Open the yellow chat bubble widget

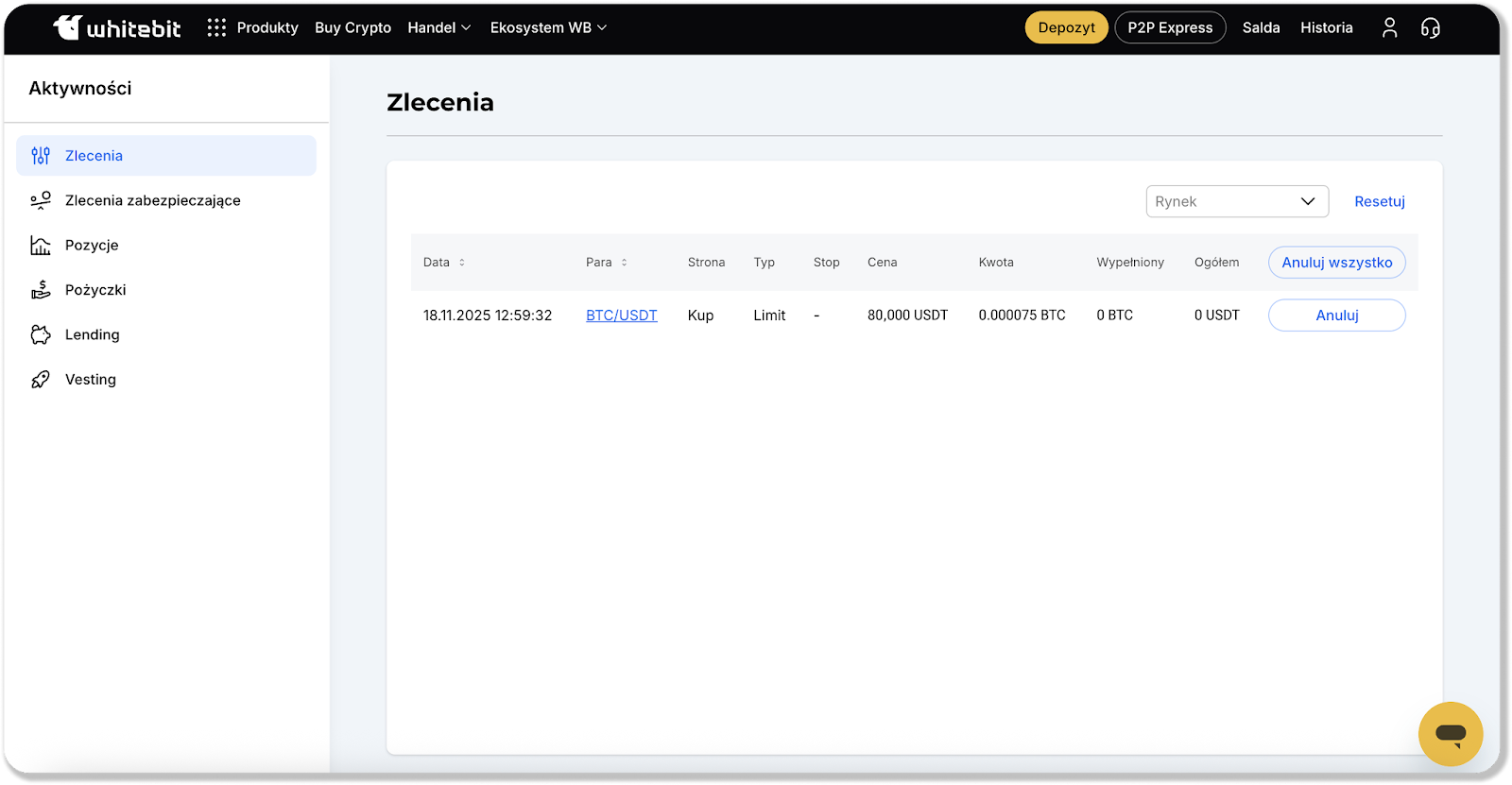[x=1450, y=734]
